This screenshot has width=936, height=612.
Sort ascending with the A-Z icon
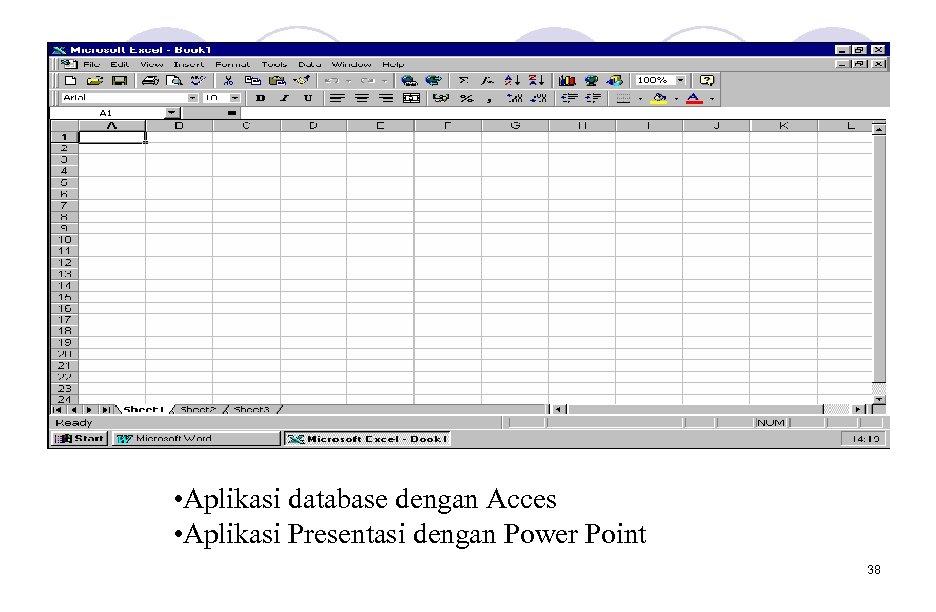pos(512,81)
